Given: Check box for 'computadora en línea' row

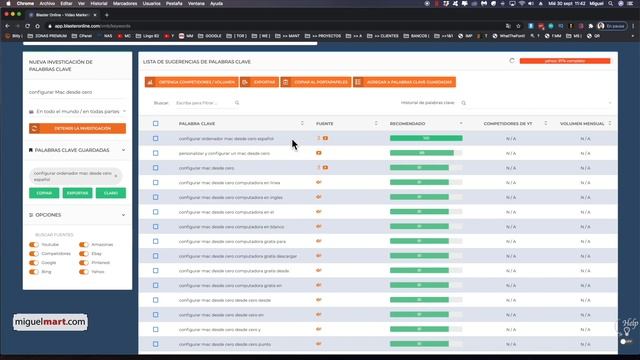Looking at the screenshot, I should tap(156, 182).
